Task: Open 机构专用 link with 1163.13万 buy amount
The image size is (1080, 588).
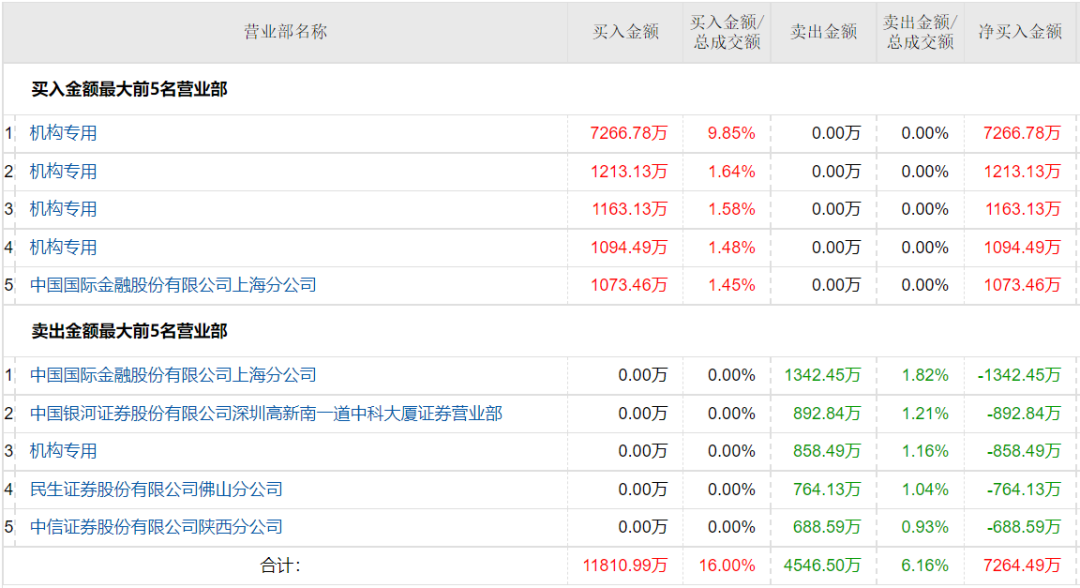Action: (63, 209)
